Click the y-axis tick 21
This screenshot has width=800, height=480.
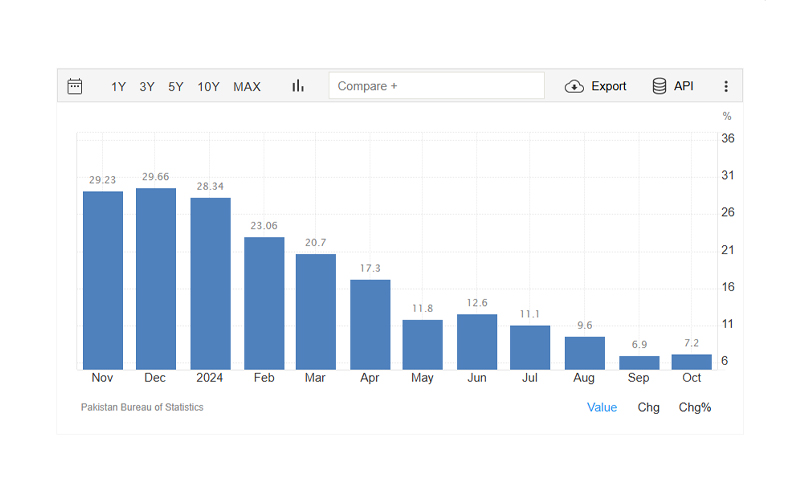(728, 250)
